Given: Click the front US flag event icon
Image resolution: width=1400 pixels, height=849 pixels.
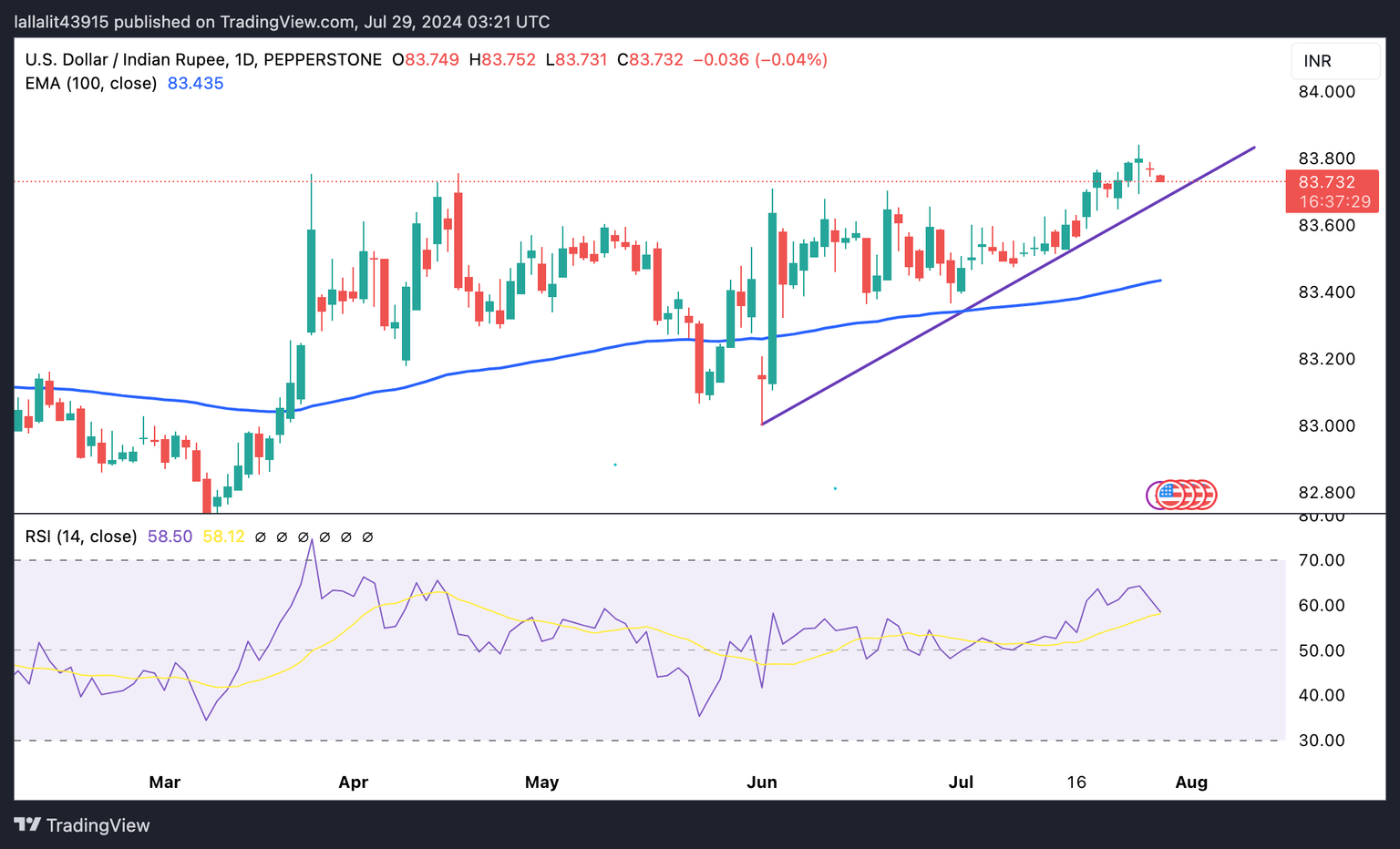Looking at the screenshot, I should [x=1170, y=495].
